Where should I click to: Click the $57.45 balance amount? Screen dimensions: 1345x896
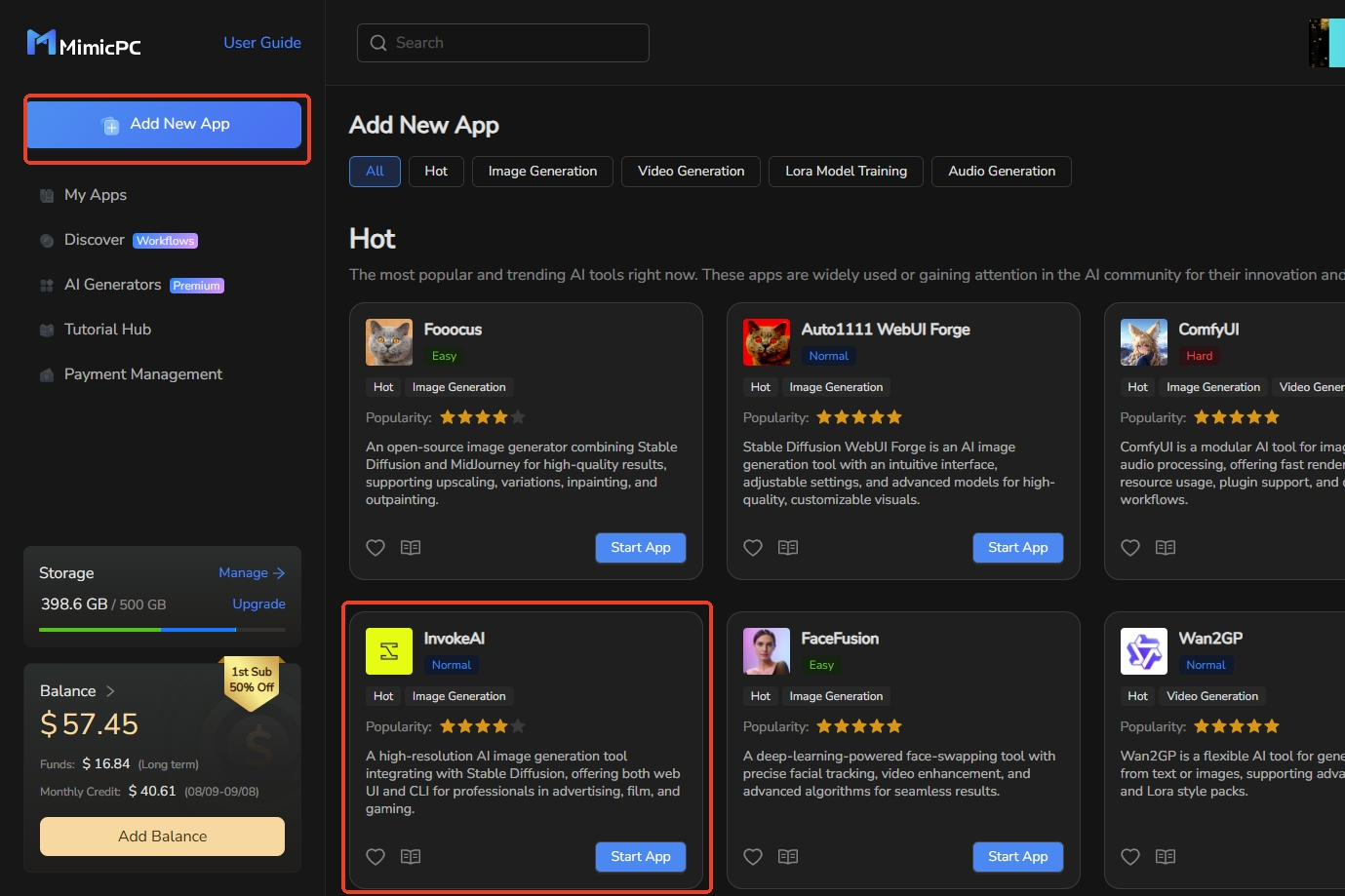pyautogui.click(x=90, y=724)
